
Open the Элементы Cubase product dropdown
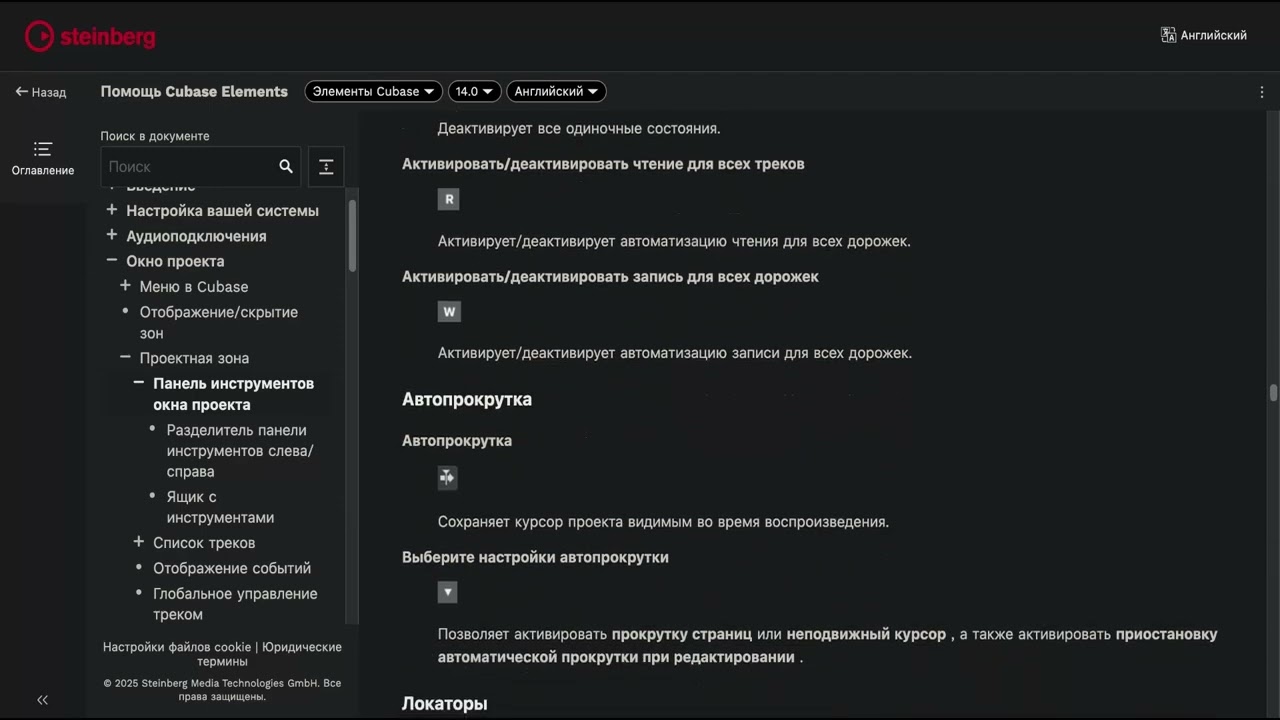[373, 91]
